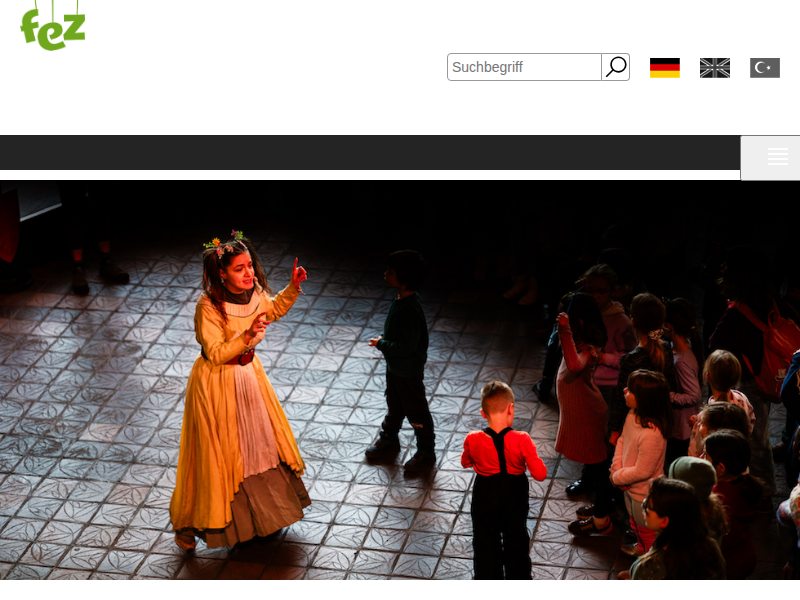Switch language with the German flag
Viewport: 800px width, 600px height.
click(665, 68)
